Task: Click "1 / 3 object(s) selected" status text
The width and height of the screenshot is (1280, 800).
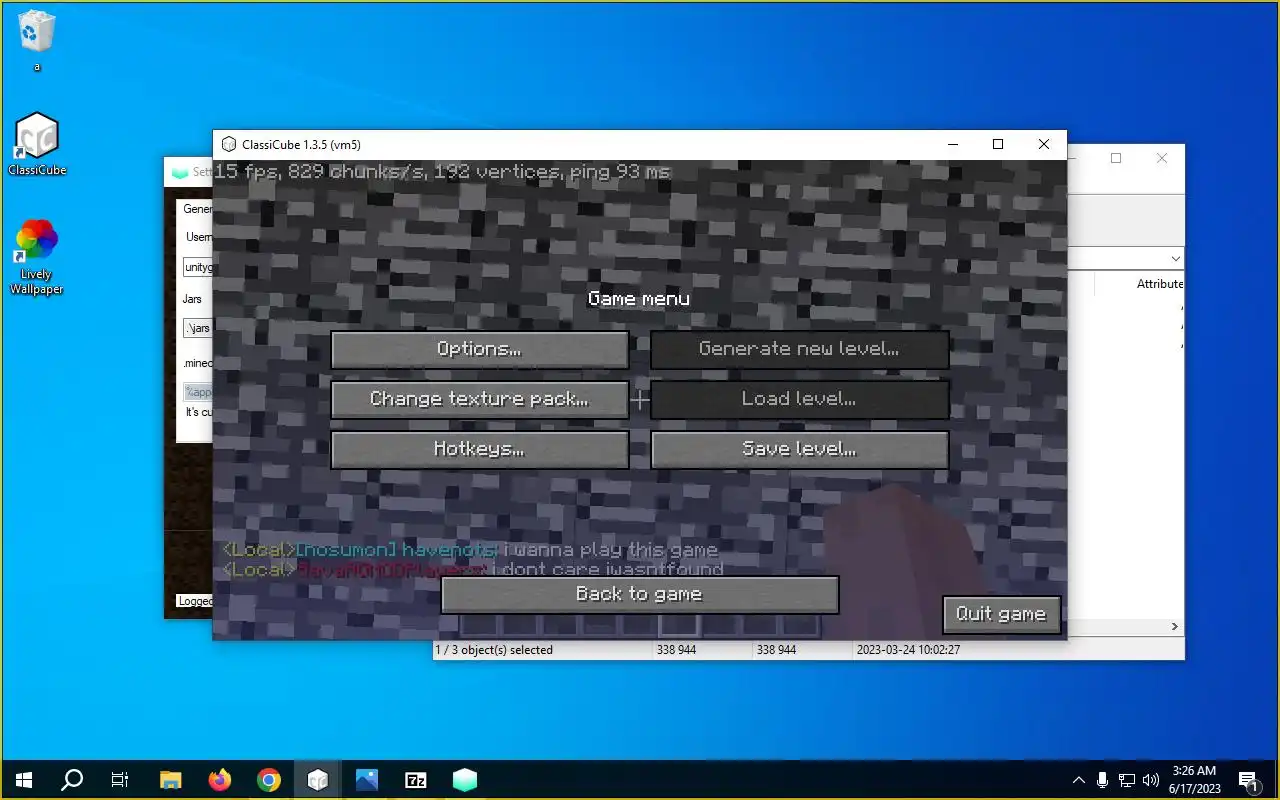Action: pos(494,650)
